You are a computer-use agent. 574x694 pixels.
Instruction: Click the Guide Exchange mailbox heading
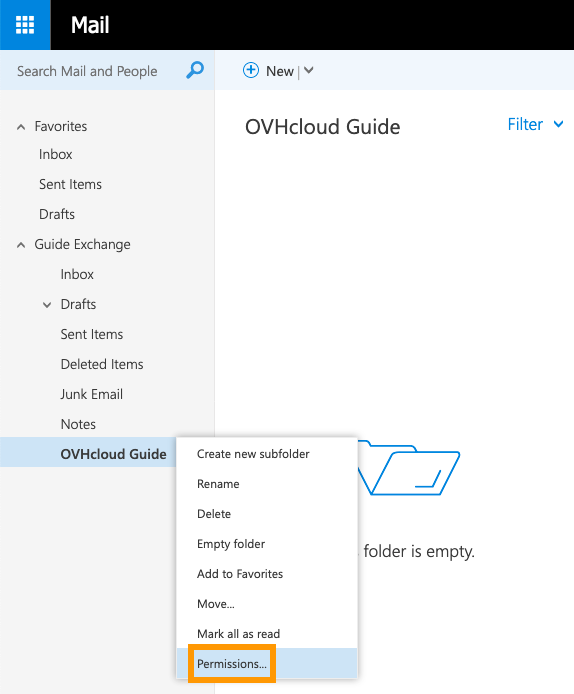coord(82,244)
